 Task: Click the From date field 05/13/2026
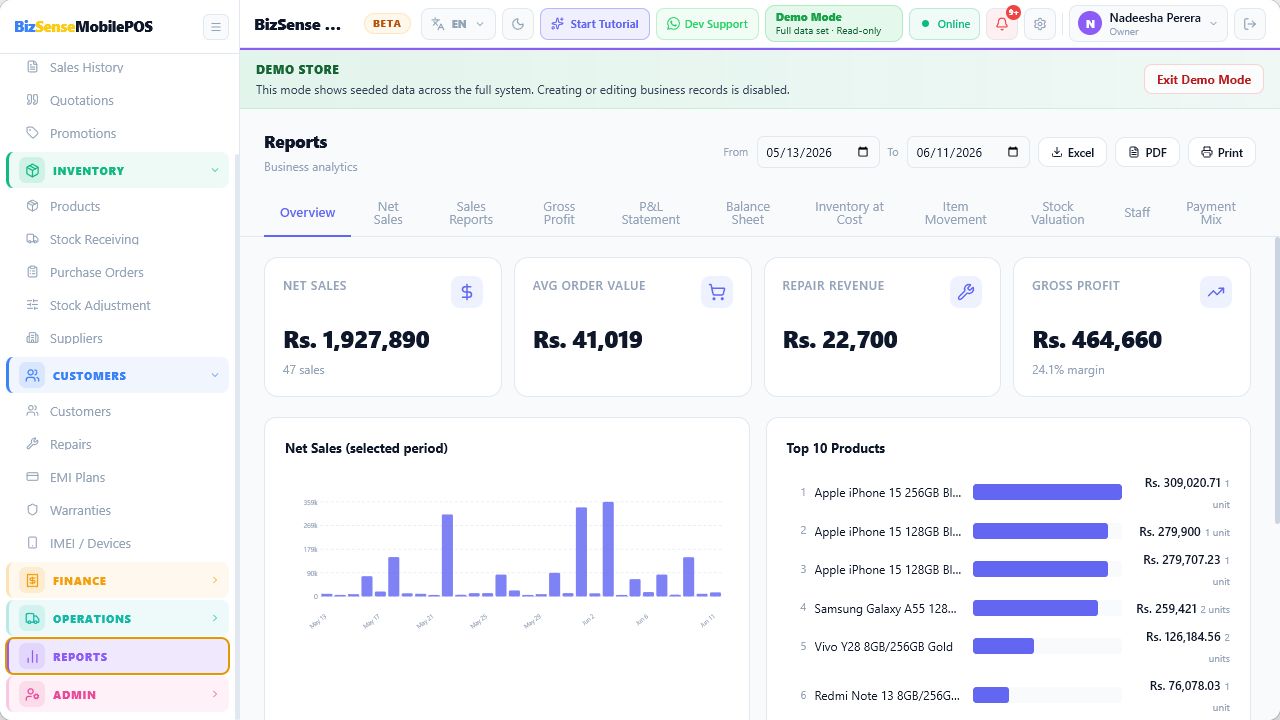pos(818,152)
